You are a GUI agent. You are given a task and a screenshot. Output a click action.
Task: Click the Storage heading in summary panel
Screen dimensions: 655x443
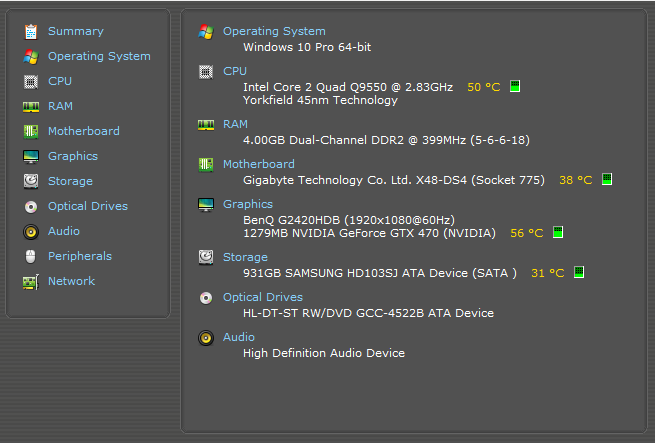pyautogui.click(x=245, y=257)
